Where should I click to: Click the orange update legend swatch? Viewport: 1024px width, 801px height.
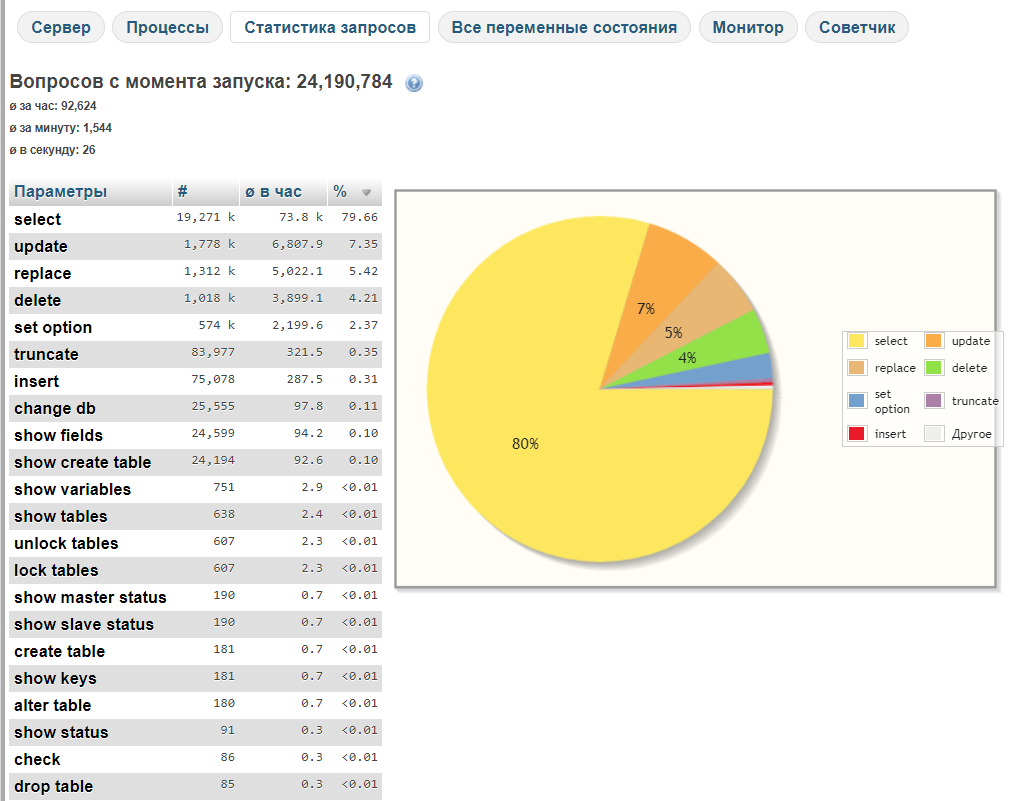pyautogui.click(x=934, y=341)
